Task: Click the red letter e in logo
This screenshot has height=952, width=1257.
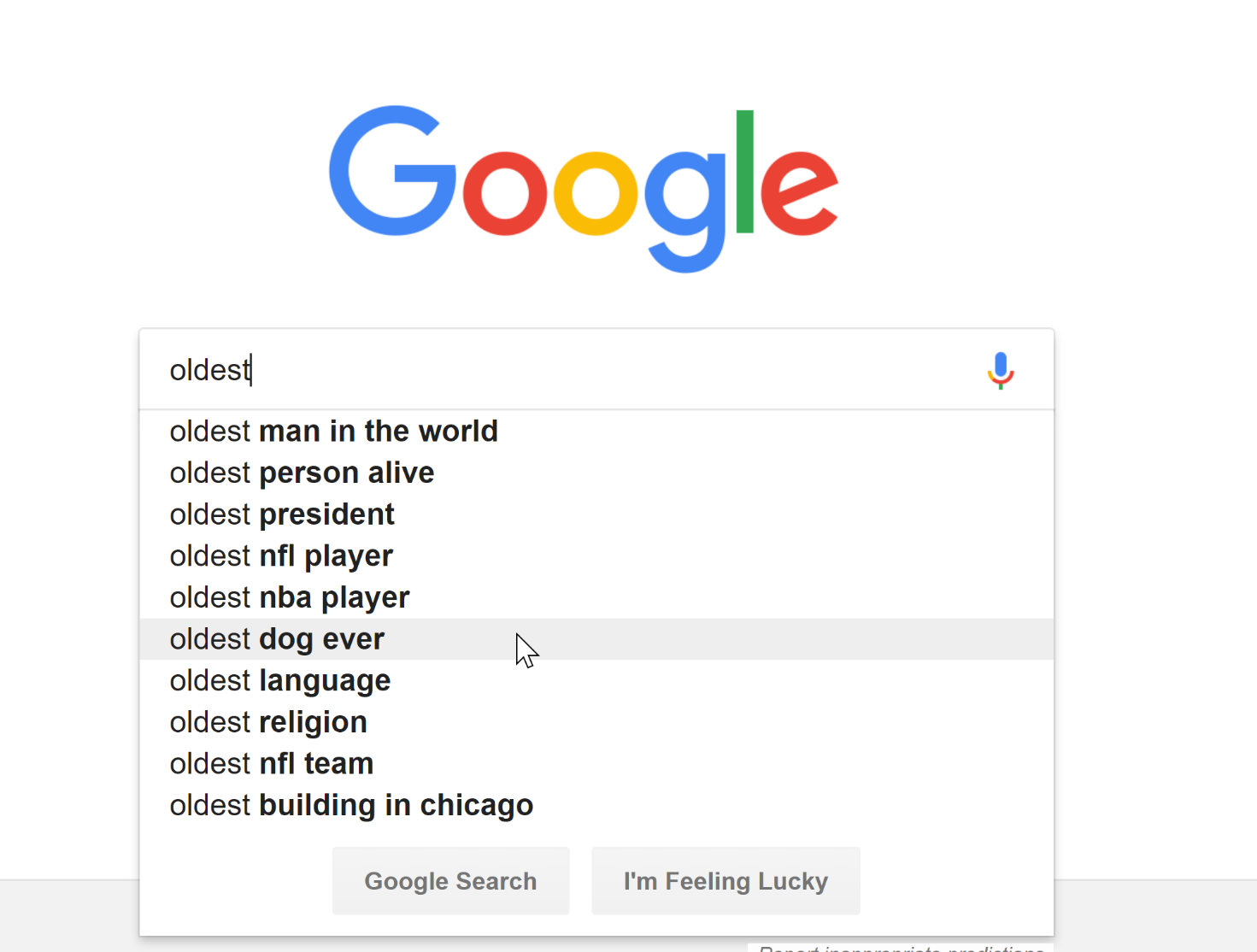Action: click(x=799, y=192)
